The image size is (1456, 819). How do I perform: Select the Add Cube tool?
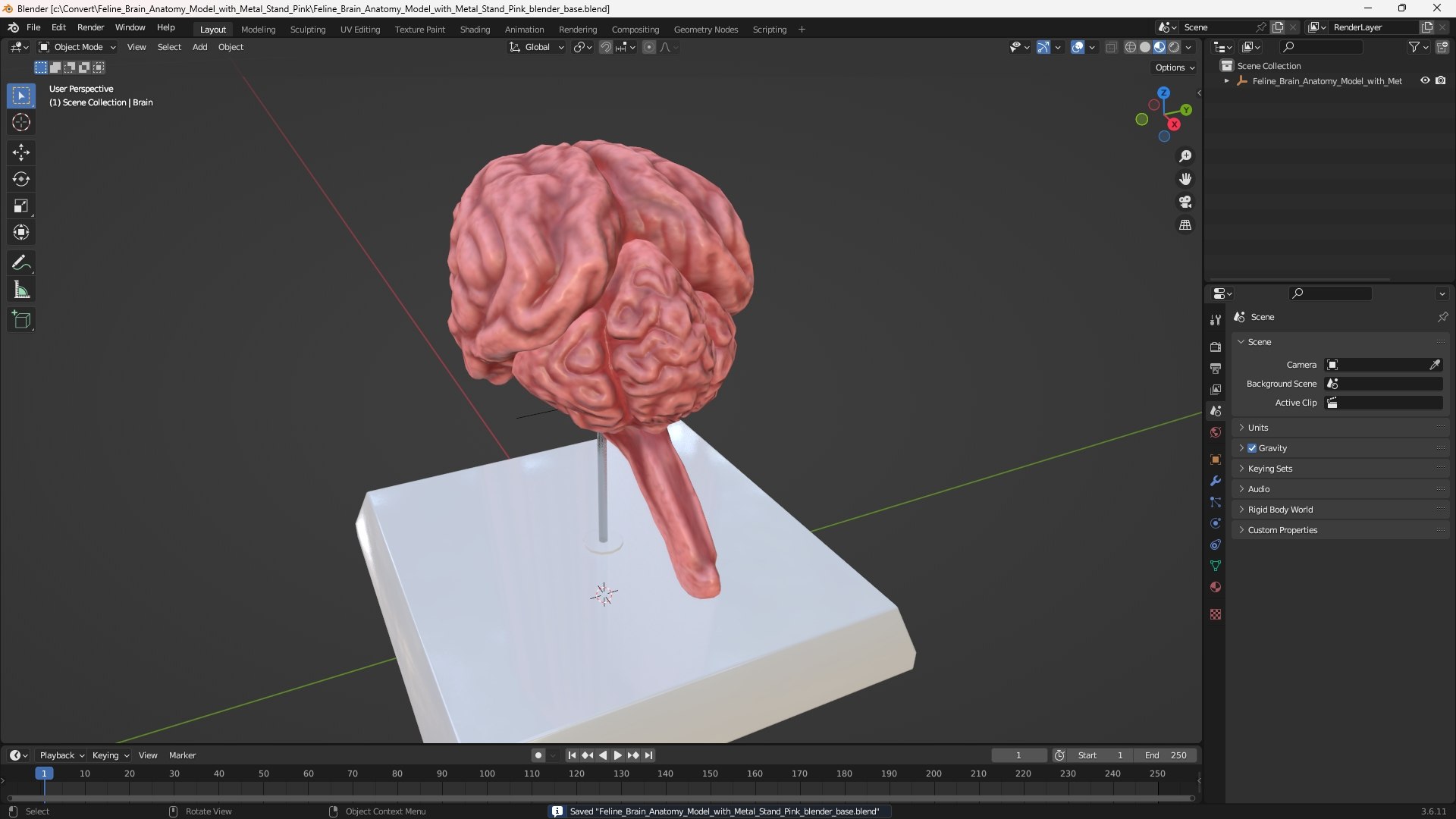(x=21, y=320)
